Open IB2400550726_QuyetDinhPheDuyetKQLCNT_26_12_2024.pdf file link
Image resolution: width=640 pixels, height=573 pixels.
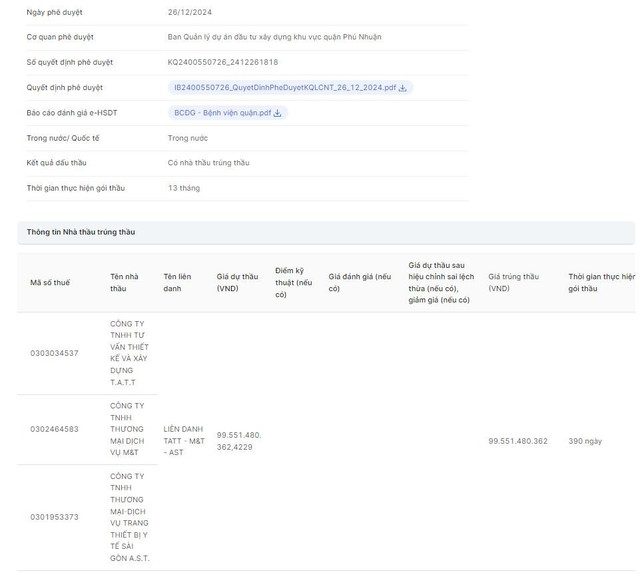pyautogui.click(x=284, y=88)
